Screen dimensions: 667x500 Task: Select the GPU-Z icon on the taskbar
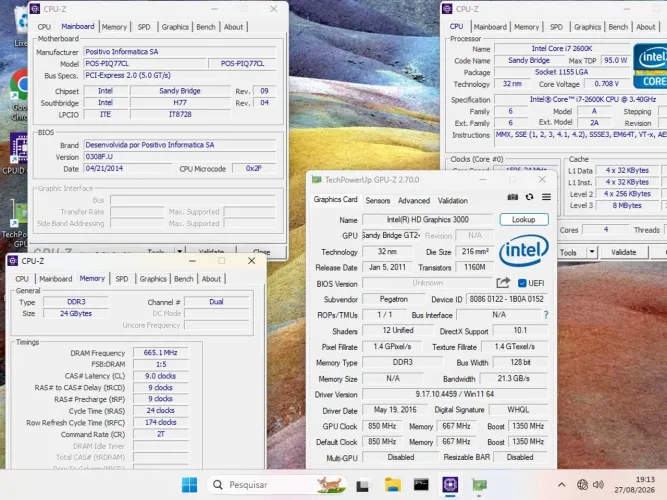[x=479, y=485]
